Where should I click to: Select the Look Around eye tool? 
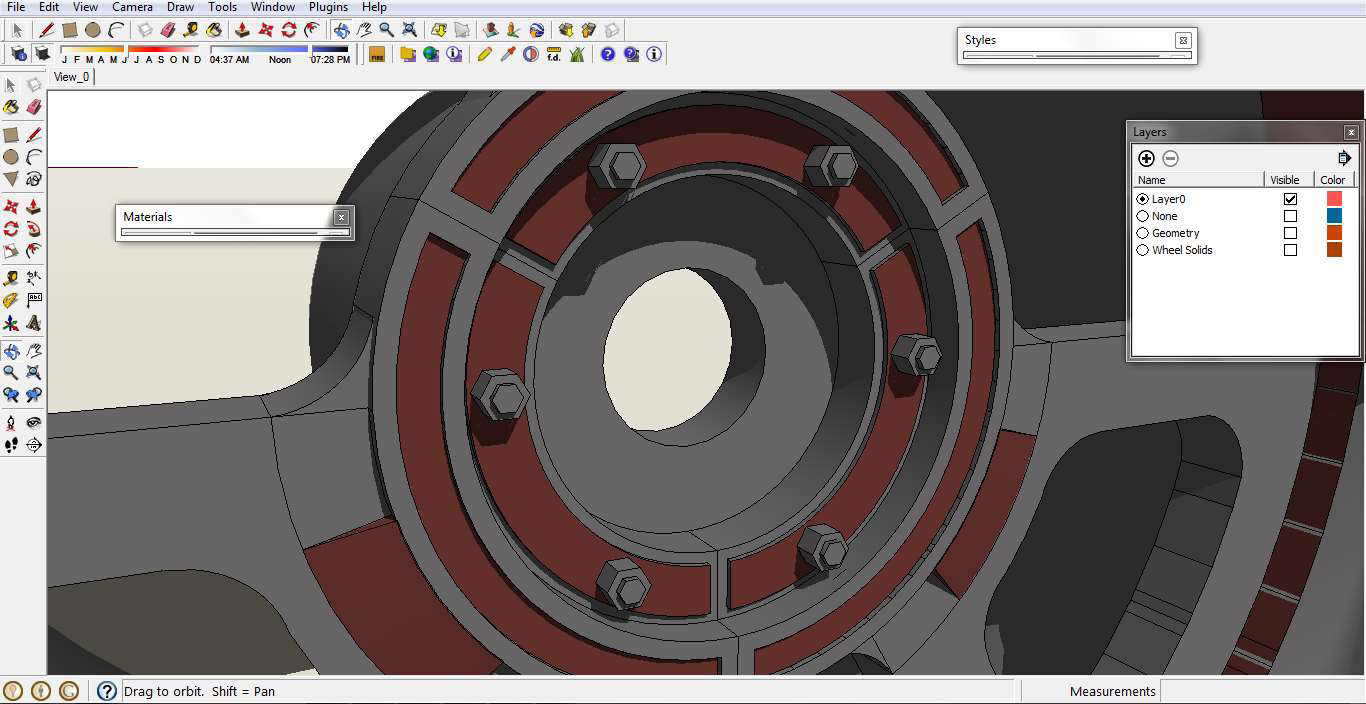pyautogui.click(x=34, y=422)
